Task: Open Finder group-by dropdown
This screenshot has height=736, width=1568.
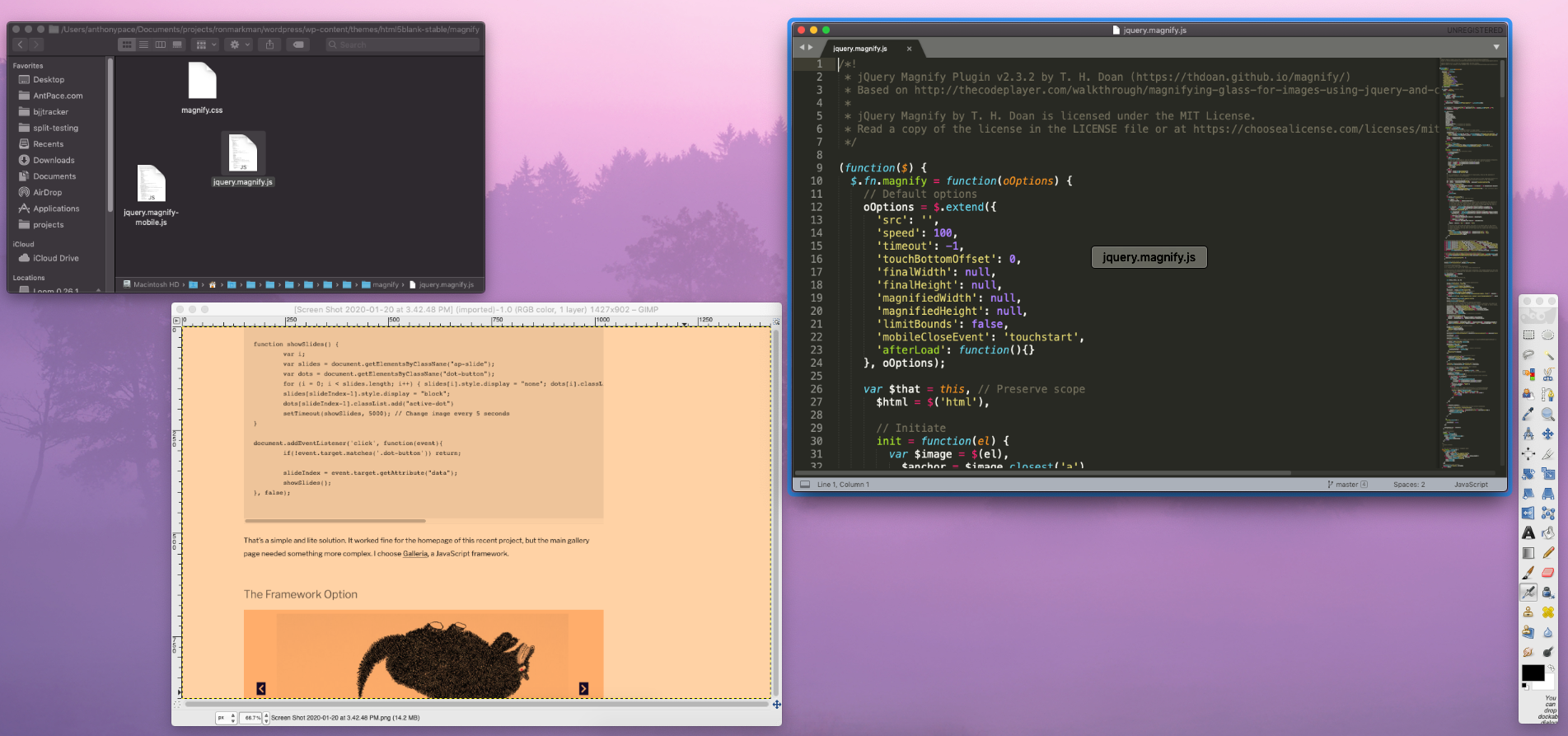Action: [x=205, y=45]
